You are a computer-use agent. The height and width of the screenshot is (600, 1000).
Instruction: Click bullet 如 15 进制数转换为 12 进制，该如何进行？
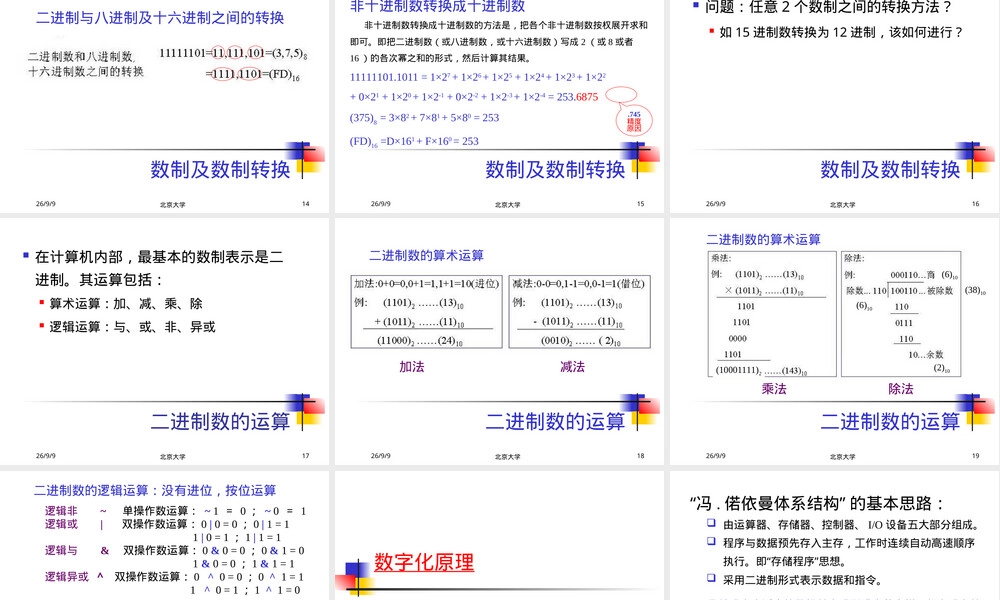(x=841, y=32)
